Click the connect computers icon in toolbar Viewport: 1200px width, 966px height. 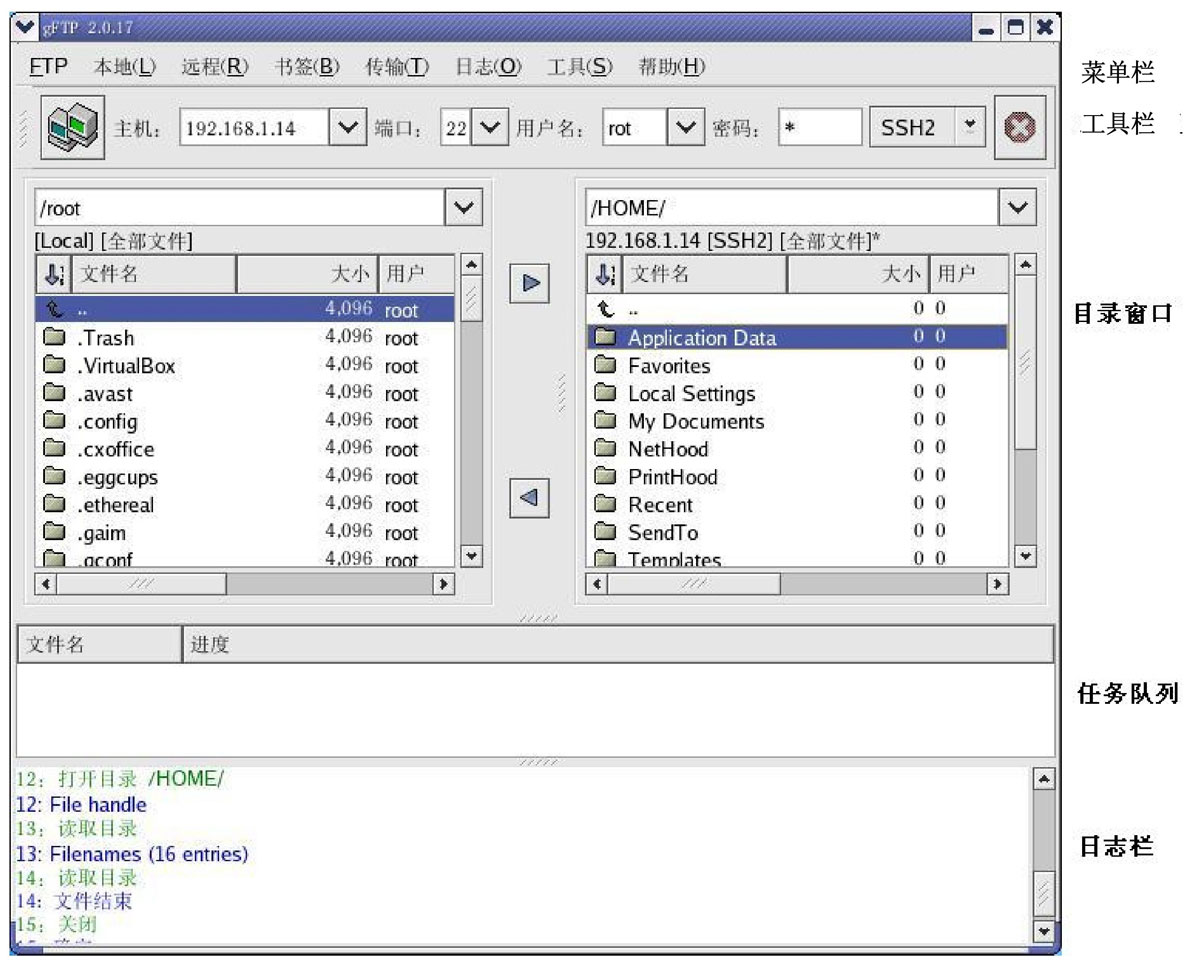click(x=74, y=127)
